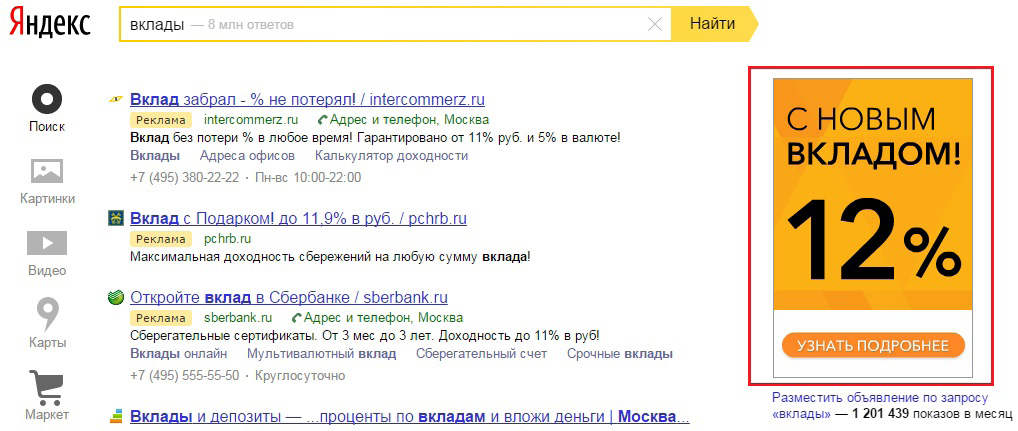
Task: Open Разместить объявление по запросу вклады link
Action: pyautogui.click(x=880, y=405)
